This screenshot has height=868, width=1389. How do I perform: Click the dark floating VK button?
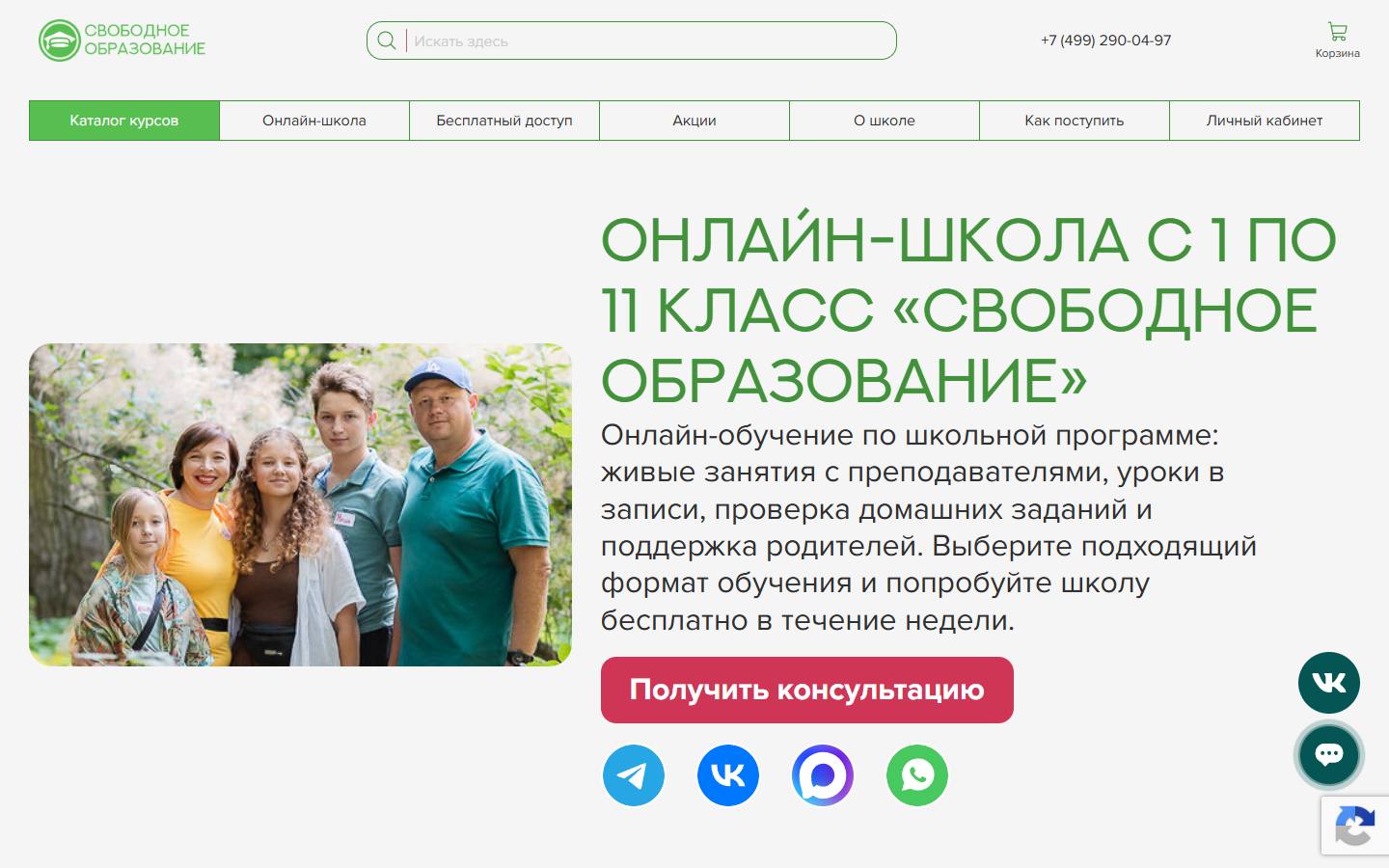tap(1329, 683)
